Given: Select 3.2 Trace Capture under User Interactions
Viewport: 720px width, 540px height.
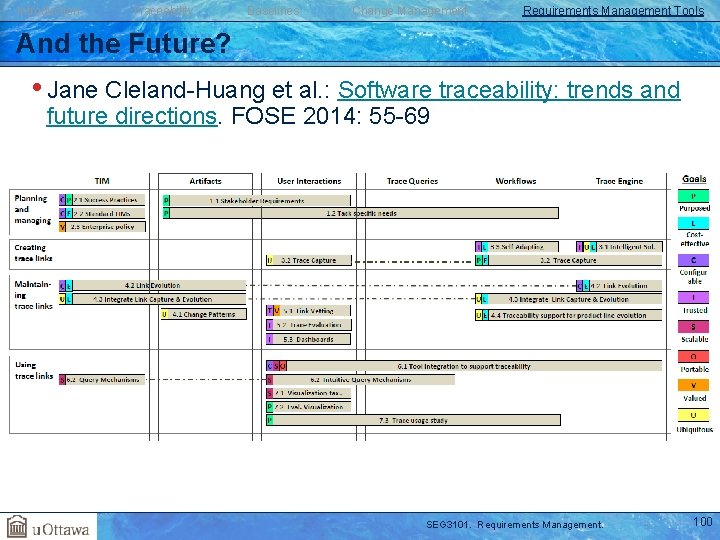Looking at the screenshot, I should pyautogui.click(x=309, y=260).
